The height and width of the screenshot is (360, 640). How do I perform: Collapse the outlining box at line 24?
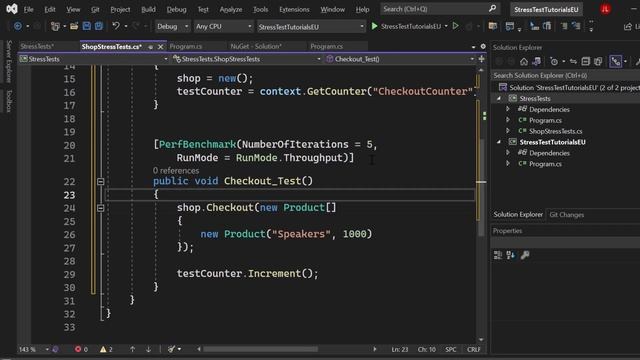(100, 208)
